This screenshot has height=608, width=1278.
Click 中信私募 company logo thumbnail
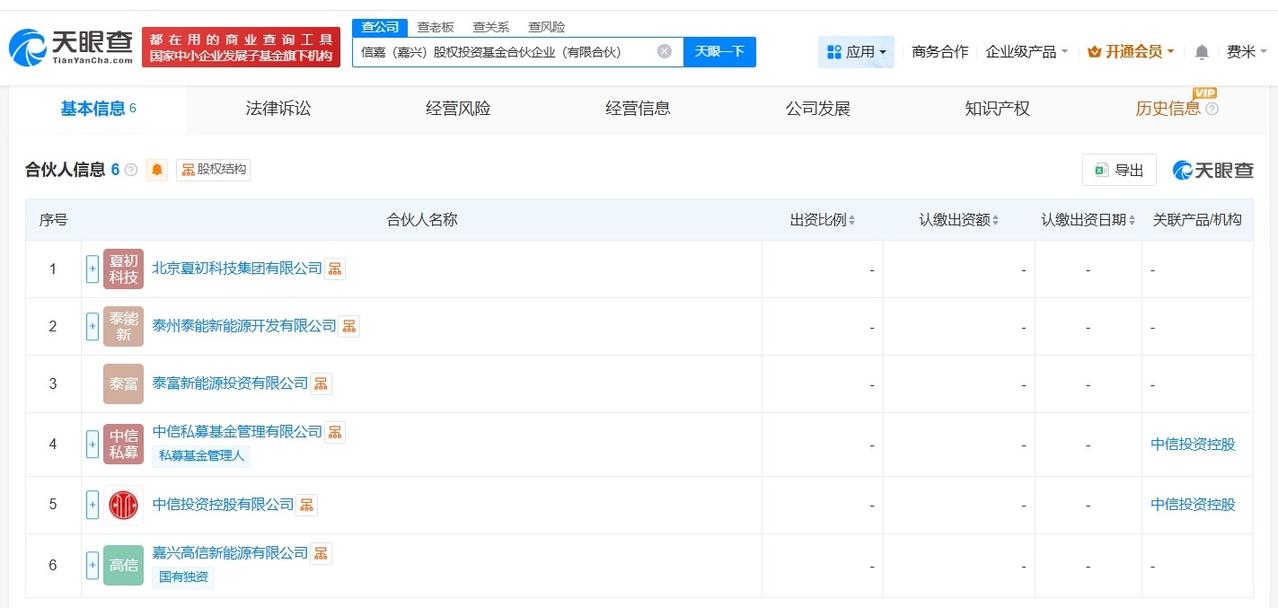(x=123, y=444)
